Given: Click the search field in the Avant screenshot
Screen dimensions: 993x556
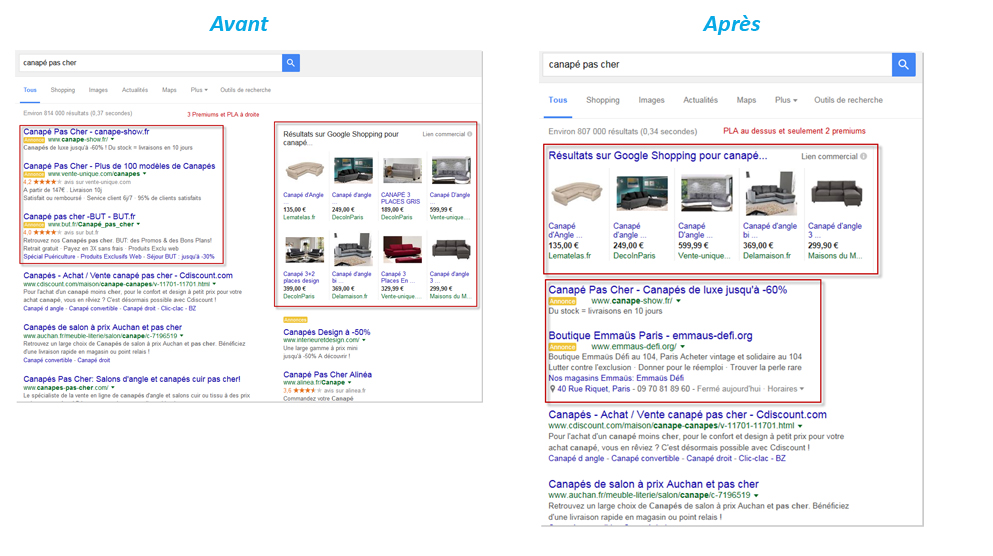Looking at the screenshot, I should (151, 63).
